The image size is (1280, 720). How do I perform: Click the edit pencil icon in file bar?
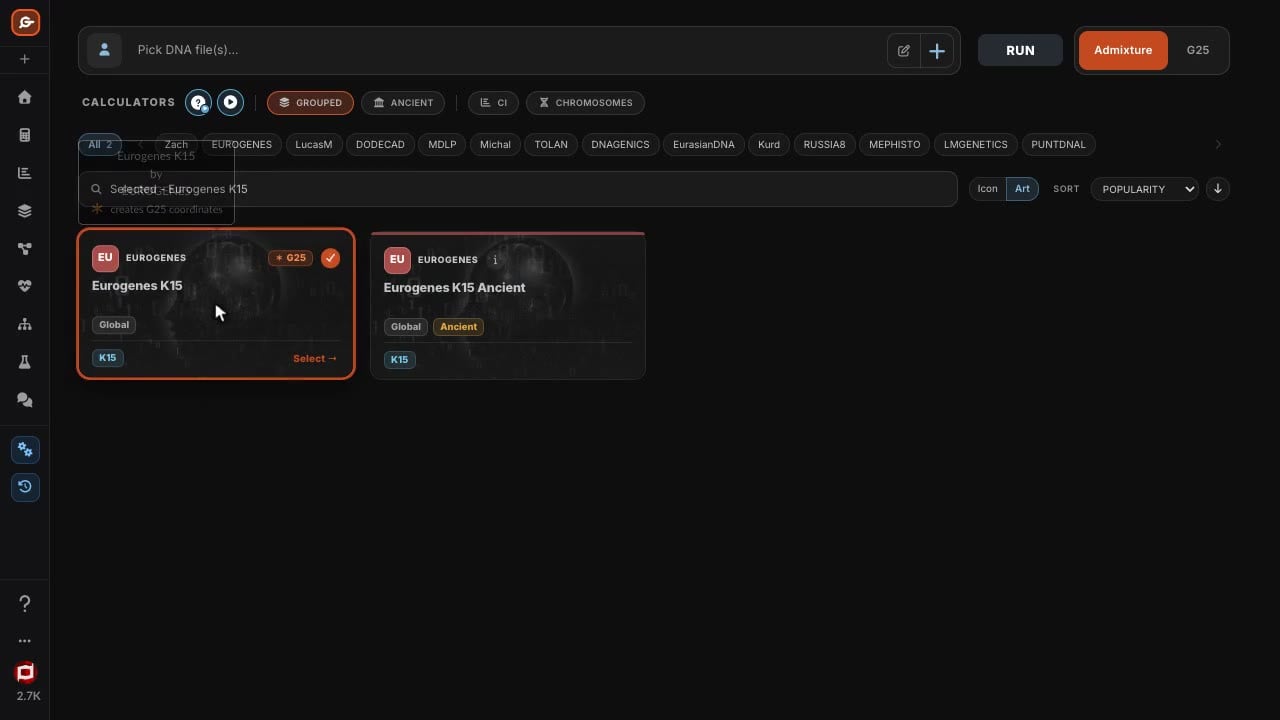click(904, 50)
